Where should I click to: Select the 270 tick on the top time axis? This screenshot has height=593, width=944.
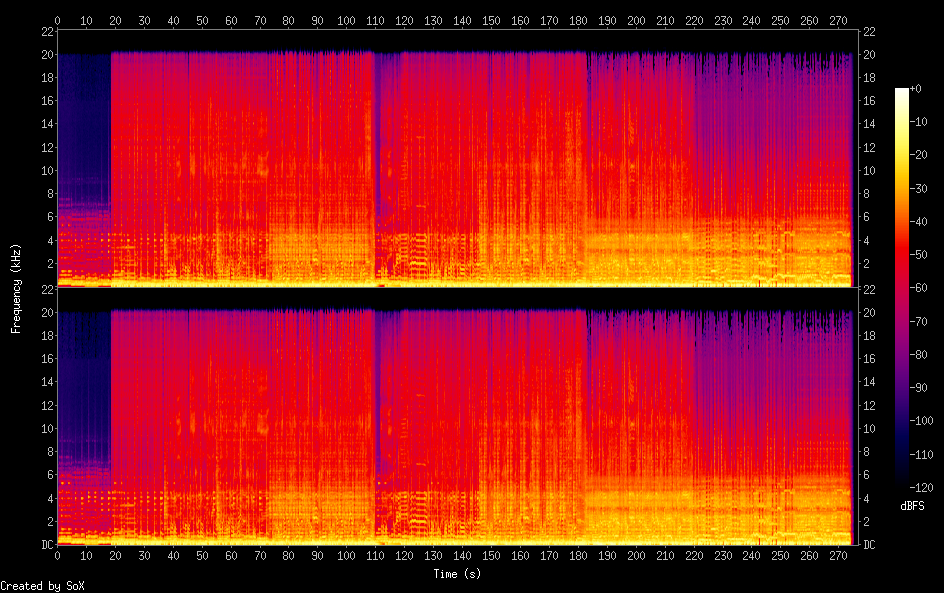838,20
